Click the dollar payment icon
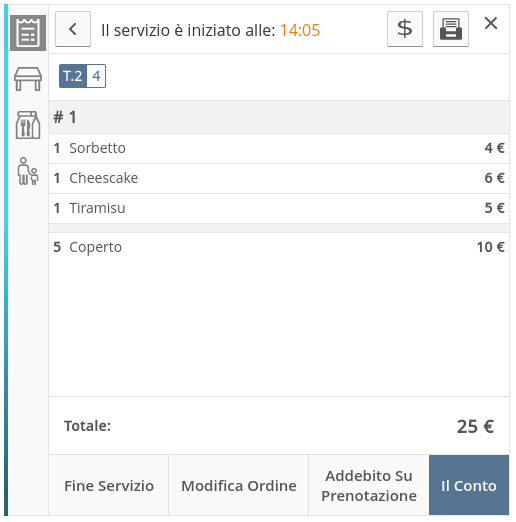 (x=405, y=29)
